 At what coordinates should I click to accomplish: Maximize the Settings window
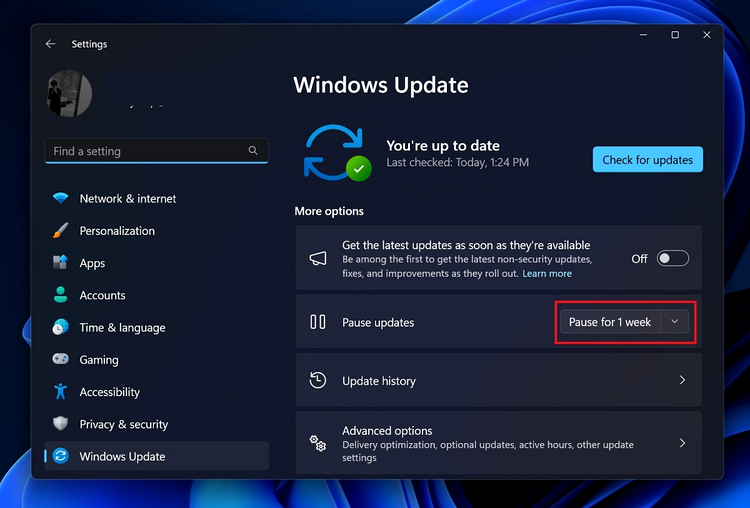click(x=675, y=35)
